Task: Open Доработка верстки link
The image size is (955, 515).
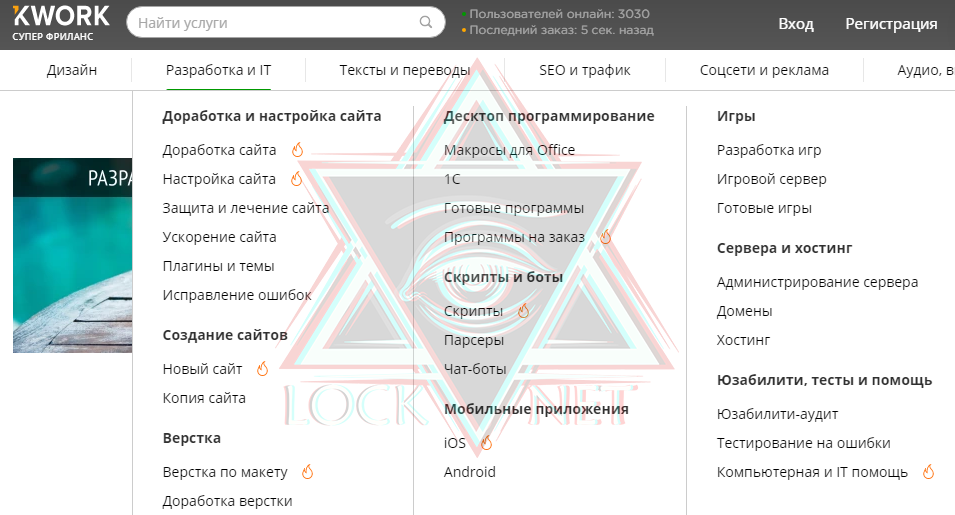Action: (227, 501)
